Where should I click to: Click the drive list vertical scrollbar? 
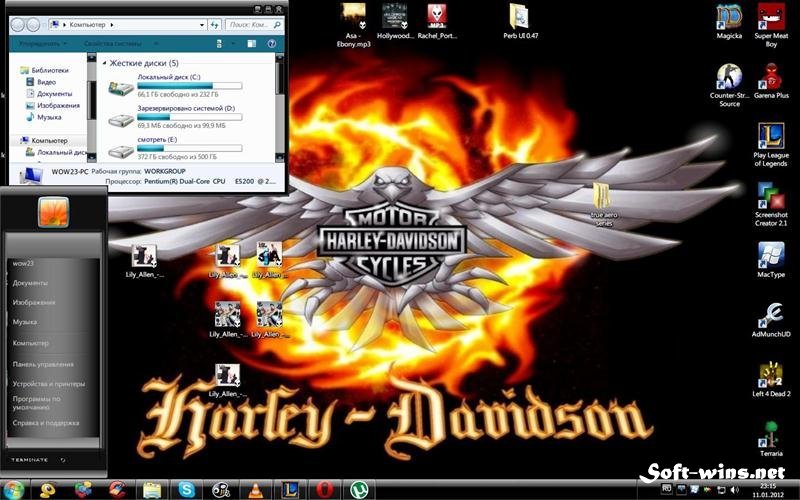coord(280,108)
